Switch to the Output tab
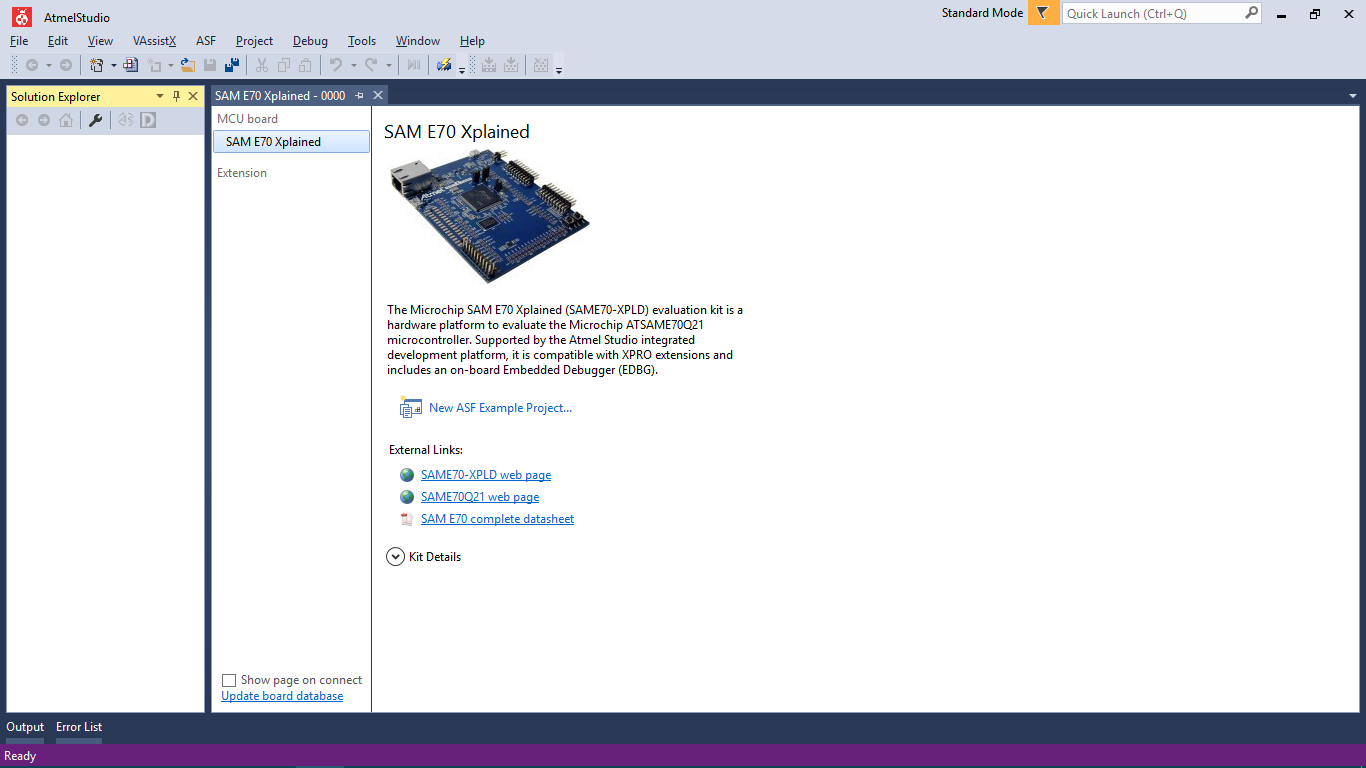 25,727
